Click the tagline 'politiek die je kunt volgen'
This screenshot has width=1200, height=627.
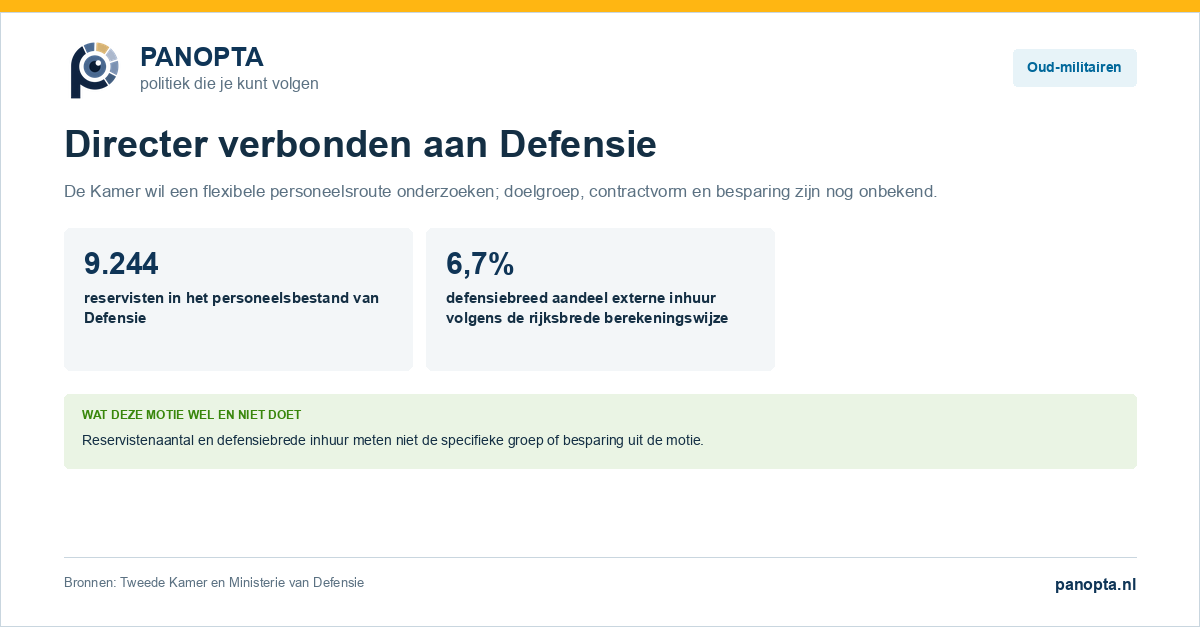(x=229, y=84)
